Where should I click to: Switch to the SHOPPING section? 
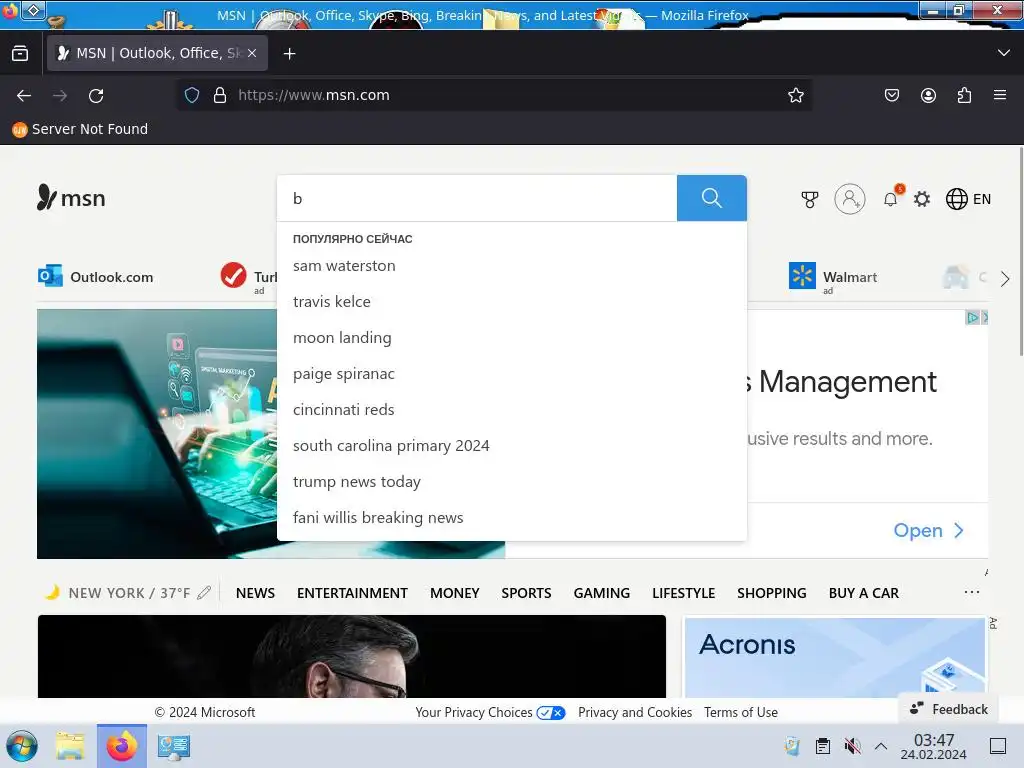771,593
